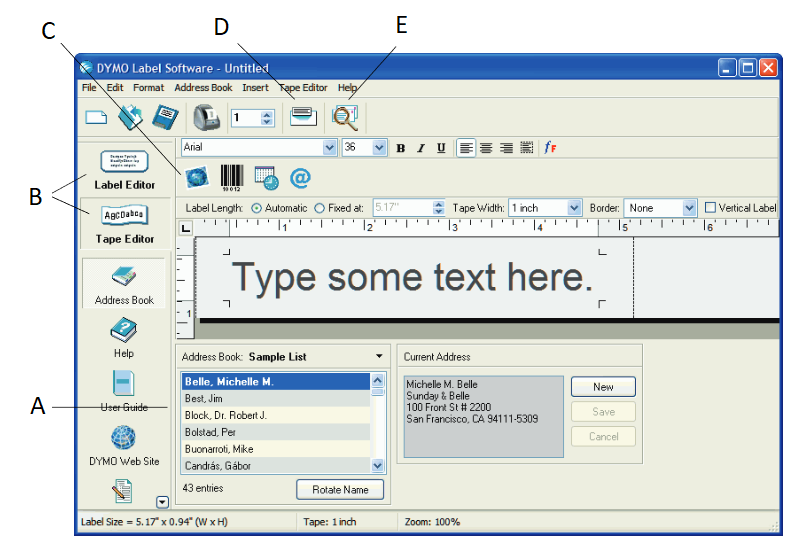Open the Border style dropdown

pos(688,208)
